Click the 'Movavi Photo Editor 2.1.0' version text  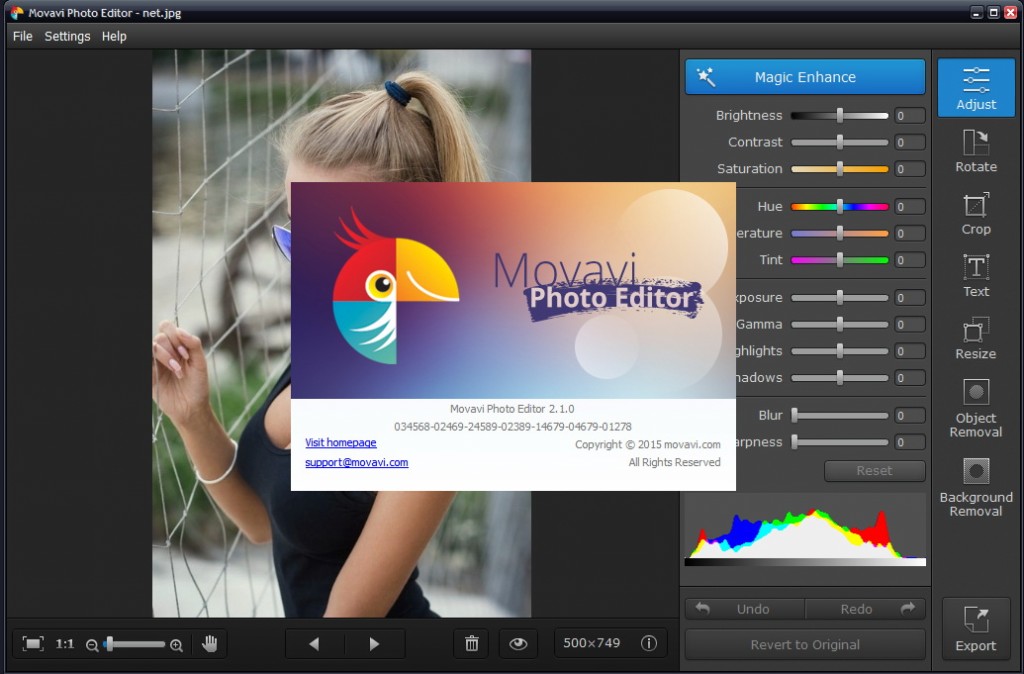click(512, 409)
